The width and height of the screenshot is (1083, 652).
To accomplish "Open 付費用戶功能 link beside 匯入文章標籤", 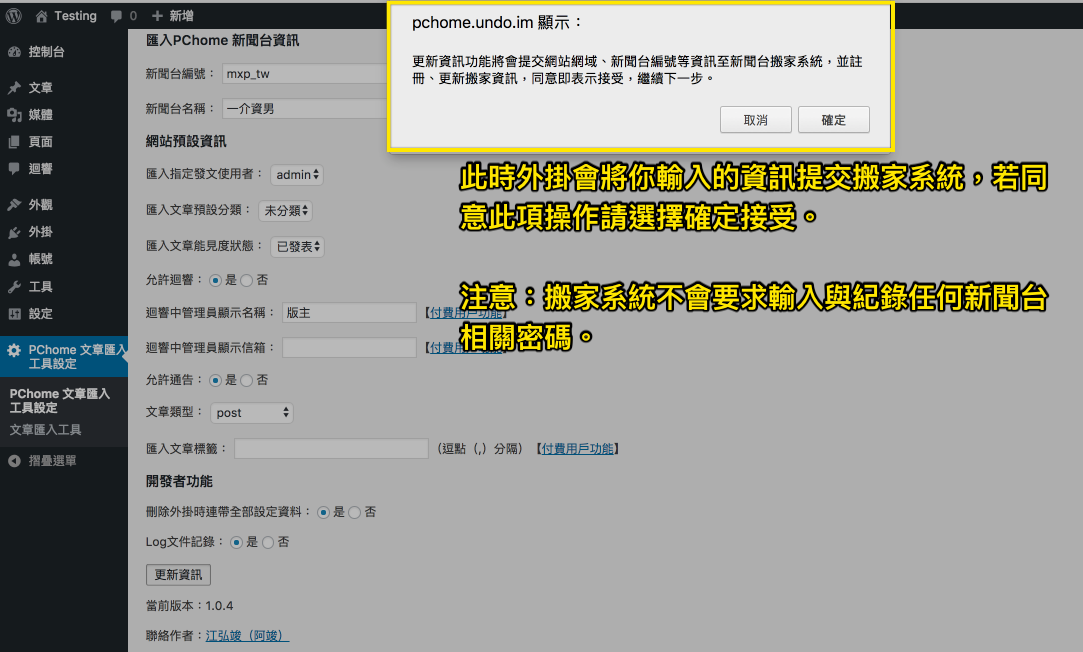I will [x=577, y=449].
